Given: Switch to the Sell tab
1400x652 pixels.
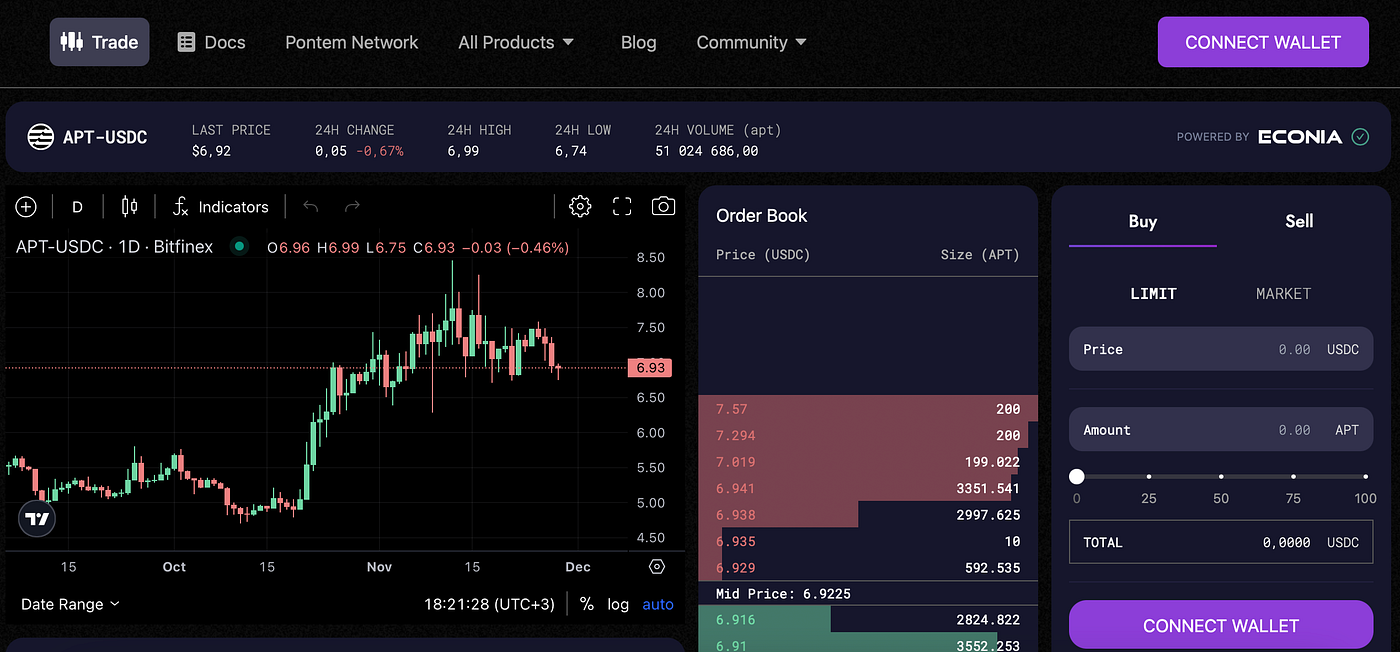Looking at the screenshot, I should pyautogui.click(x=1299, y=222).
